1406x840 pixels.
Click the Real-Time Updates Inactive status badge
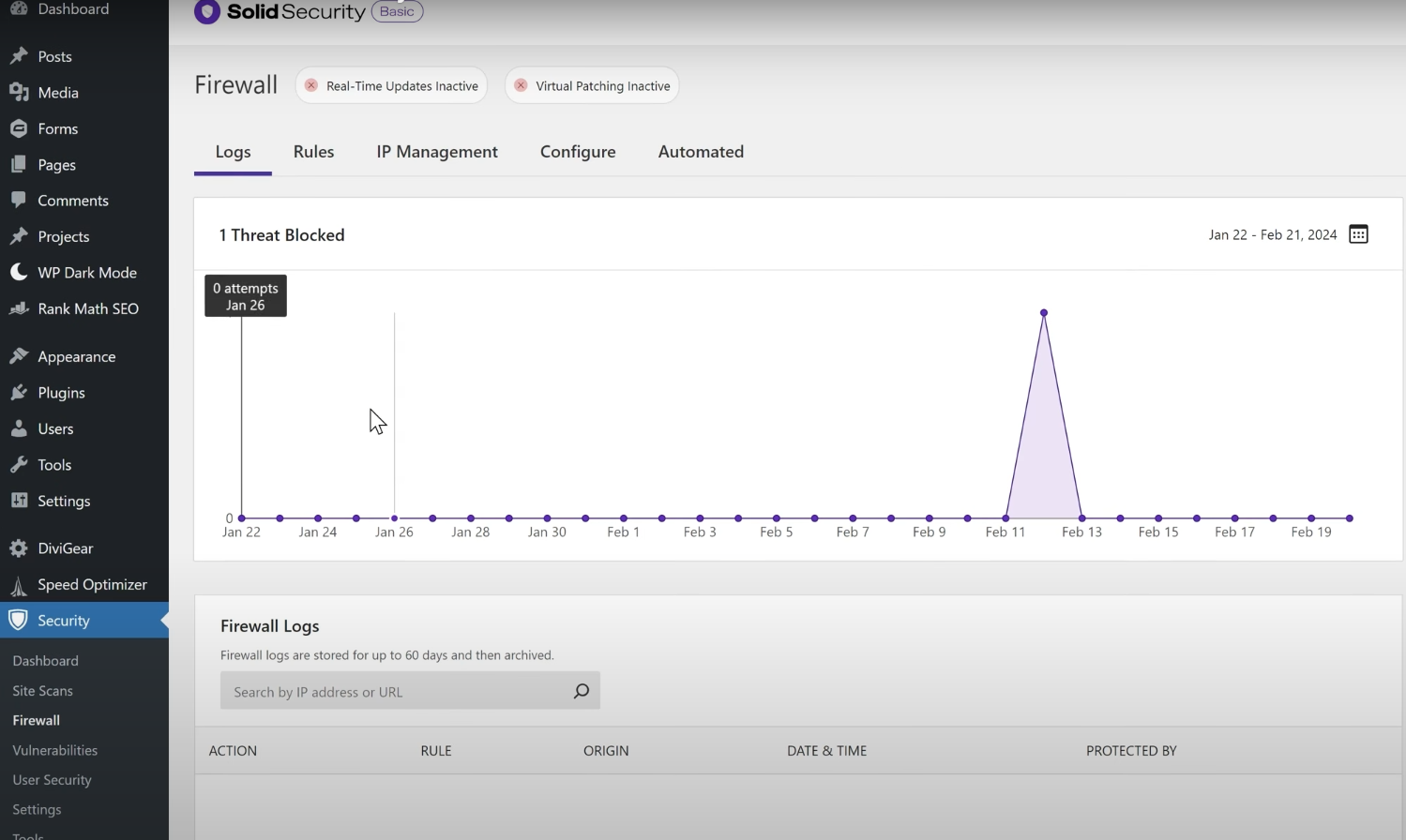point(391,85)
